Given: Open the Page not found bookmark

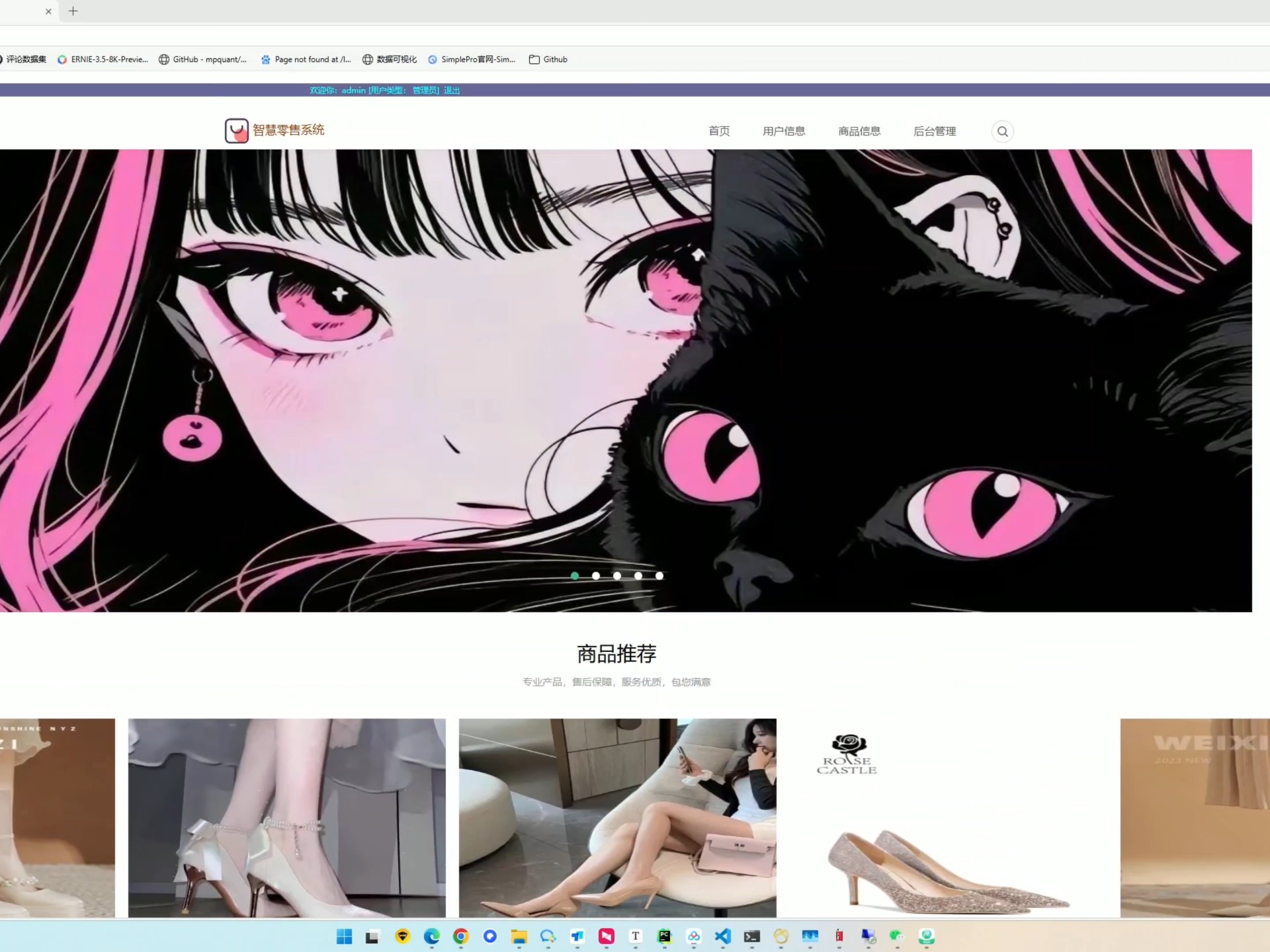Looking at the screenshot, I should point(306,59).
